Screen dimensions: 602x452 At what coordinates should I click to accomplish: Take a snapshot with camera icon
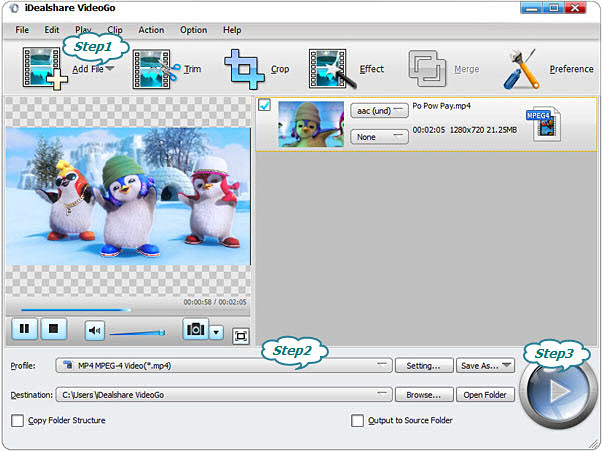pyautogui.click(x=195, y=329)
